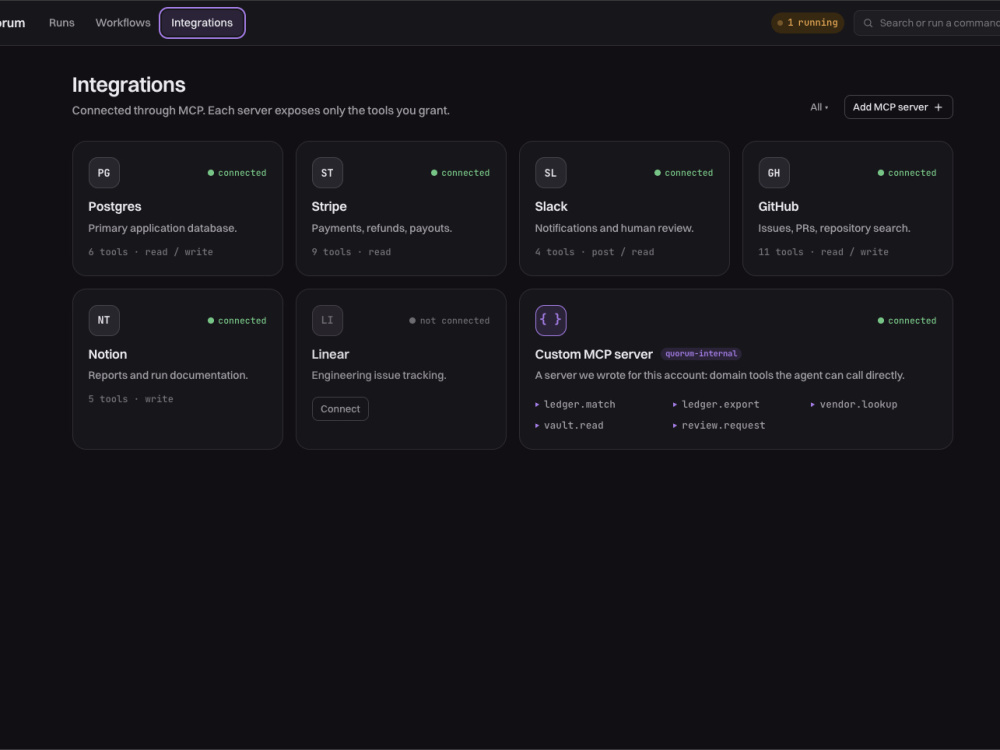The width and height of the screenshot is (1000, 750).
Task: Click GitHub connected status
Action: tap(907, 173)
